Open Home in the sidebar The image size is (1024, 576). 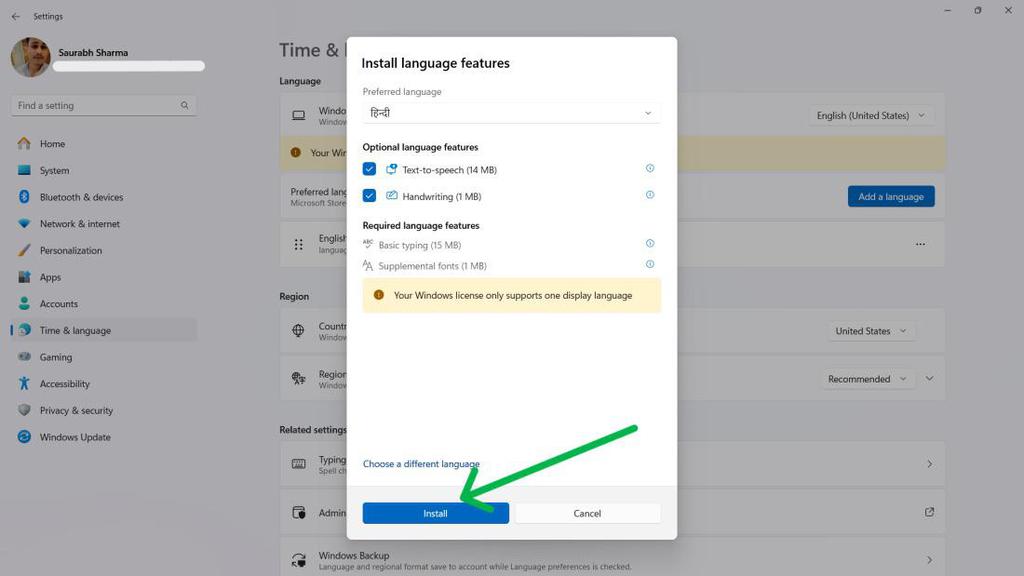point(103,144)
